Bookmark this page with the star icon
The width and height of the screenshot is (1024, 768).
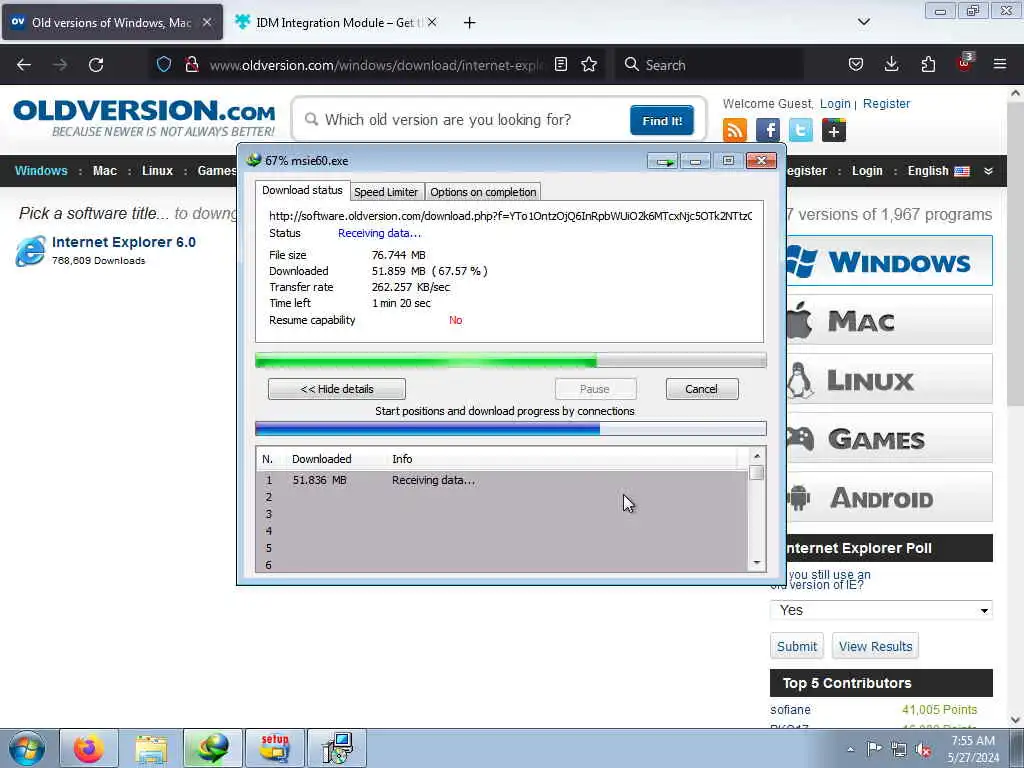(589, 64)
